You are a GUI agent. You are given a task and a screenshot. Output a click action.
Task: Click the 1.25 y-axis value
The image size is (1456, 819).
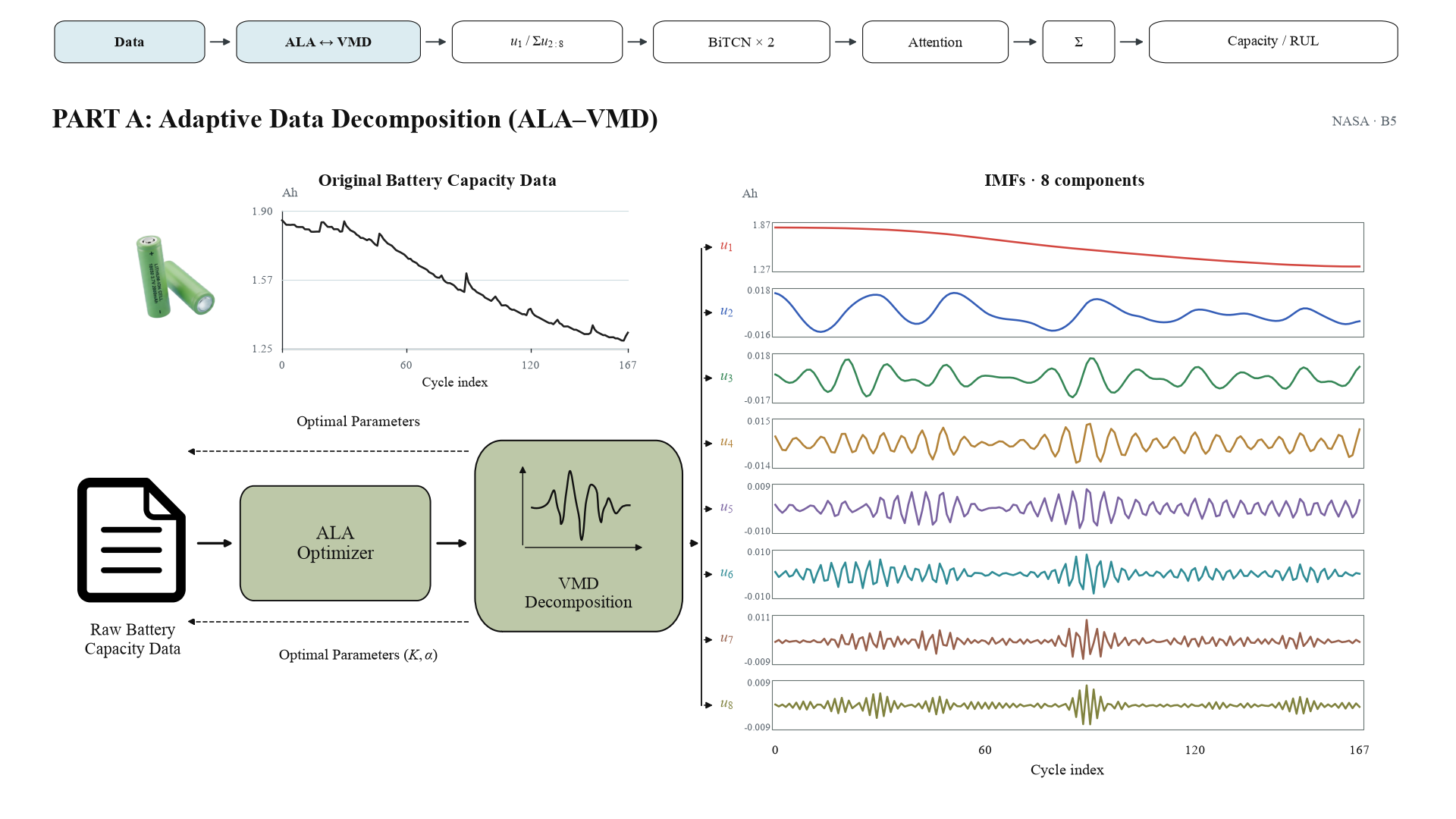(x=262, y=349)
